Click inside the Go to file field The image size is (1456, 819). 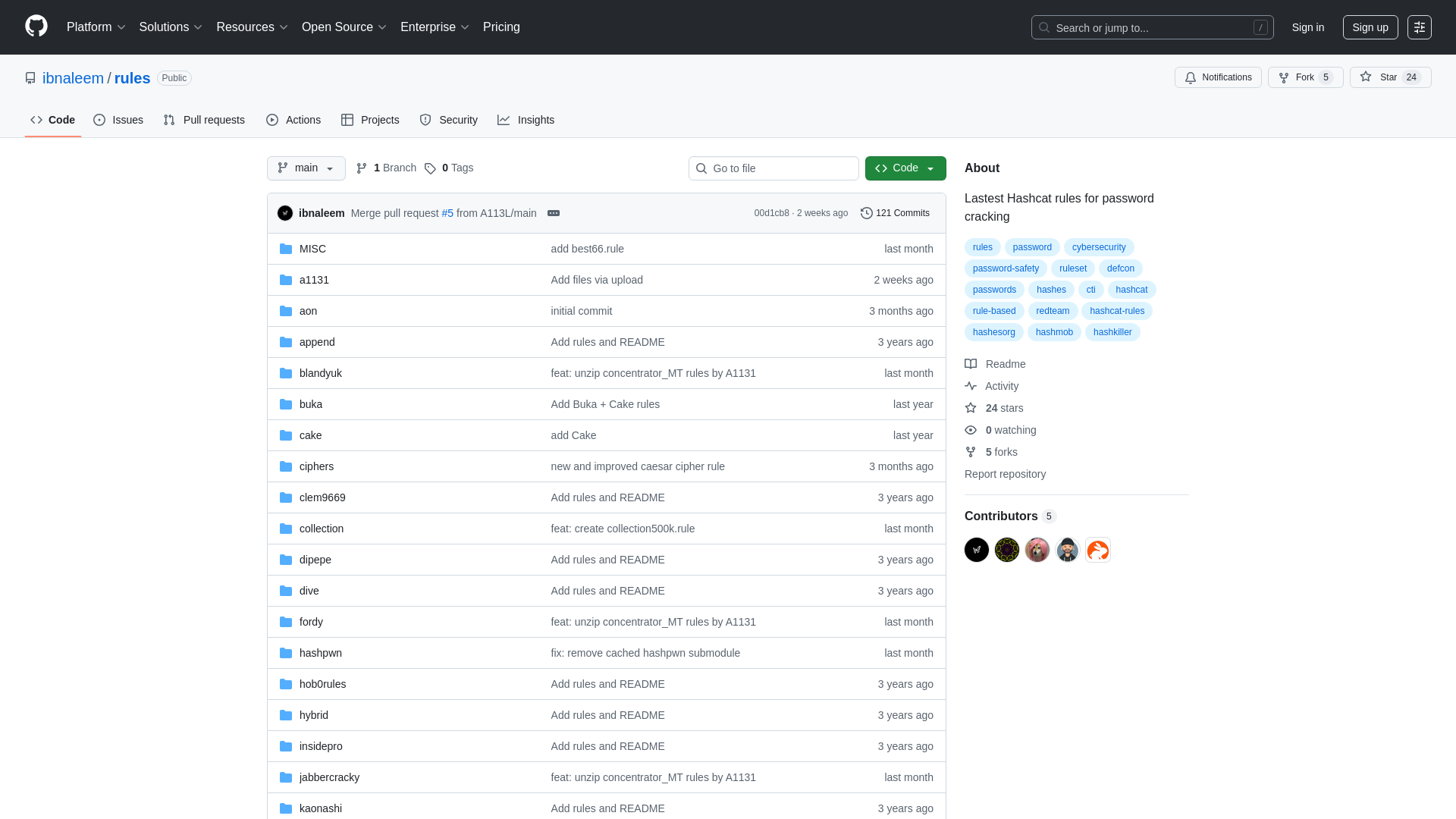773,168
